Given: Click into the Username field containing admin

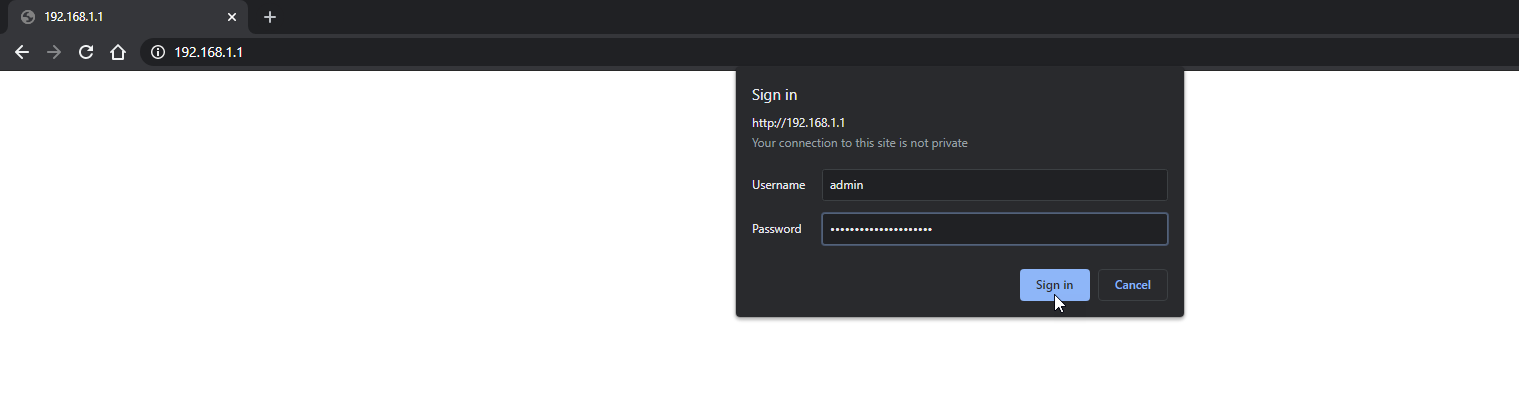Looking at the screenshot, I should pyautogui.click(x=994, y=185).
